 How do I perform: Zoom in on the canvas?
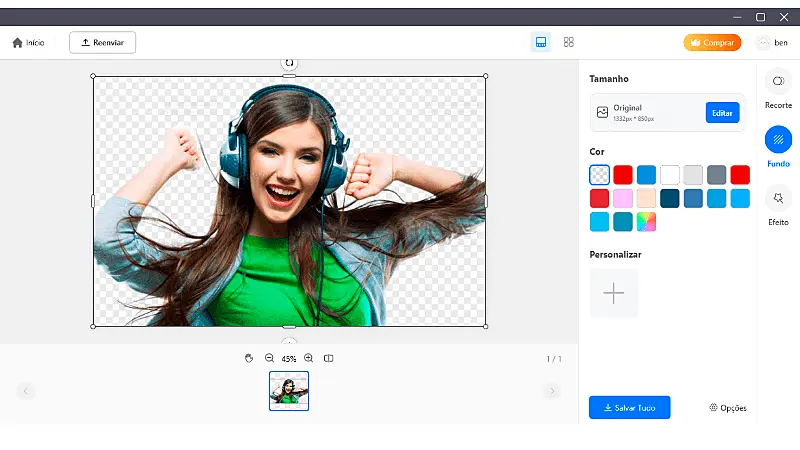coord(308,358)
